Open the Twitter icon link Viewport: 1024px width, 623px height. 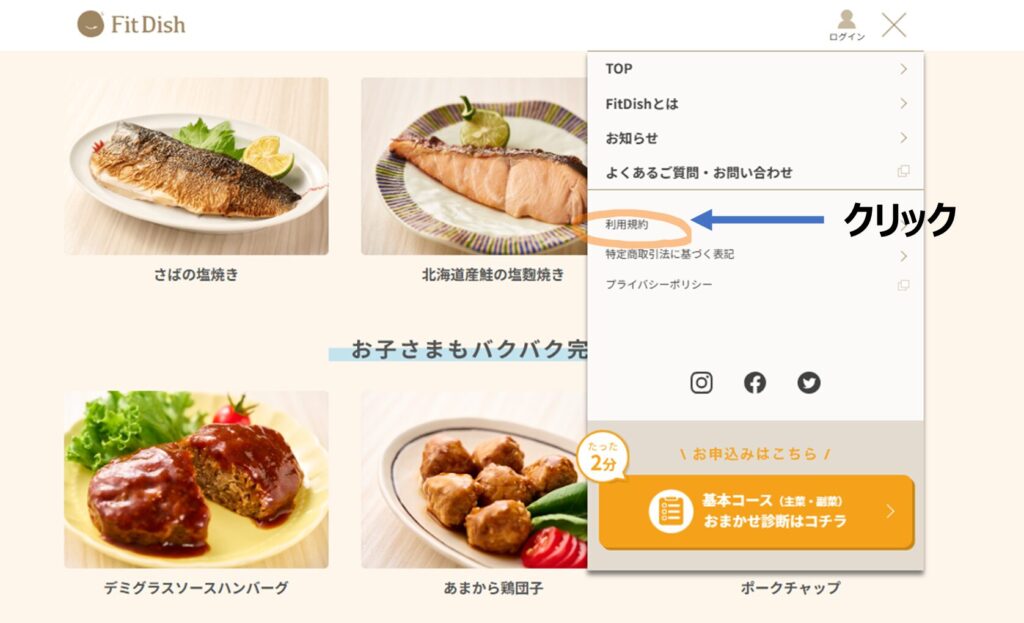808,383
